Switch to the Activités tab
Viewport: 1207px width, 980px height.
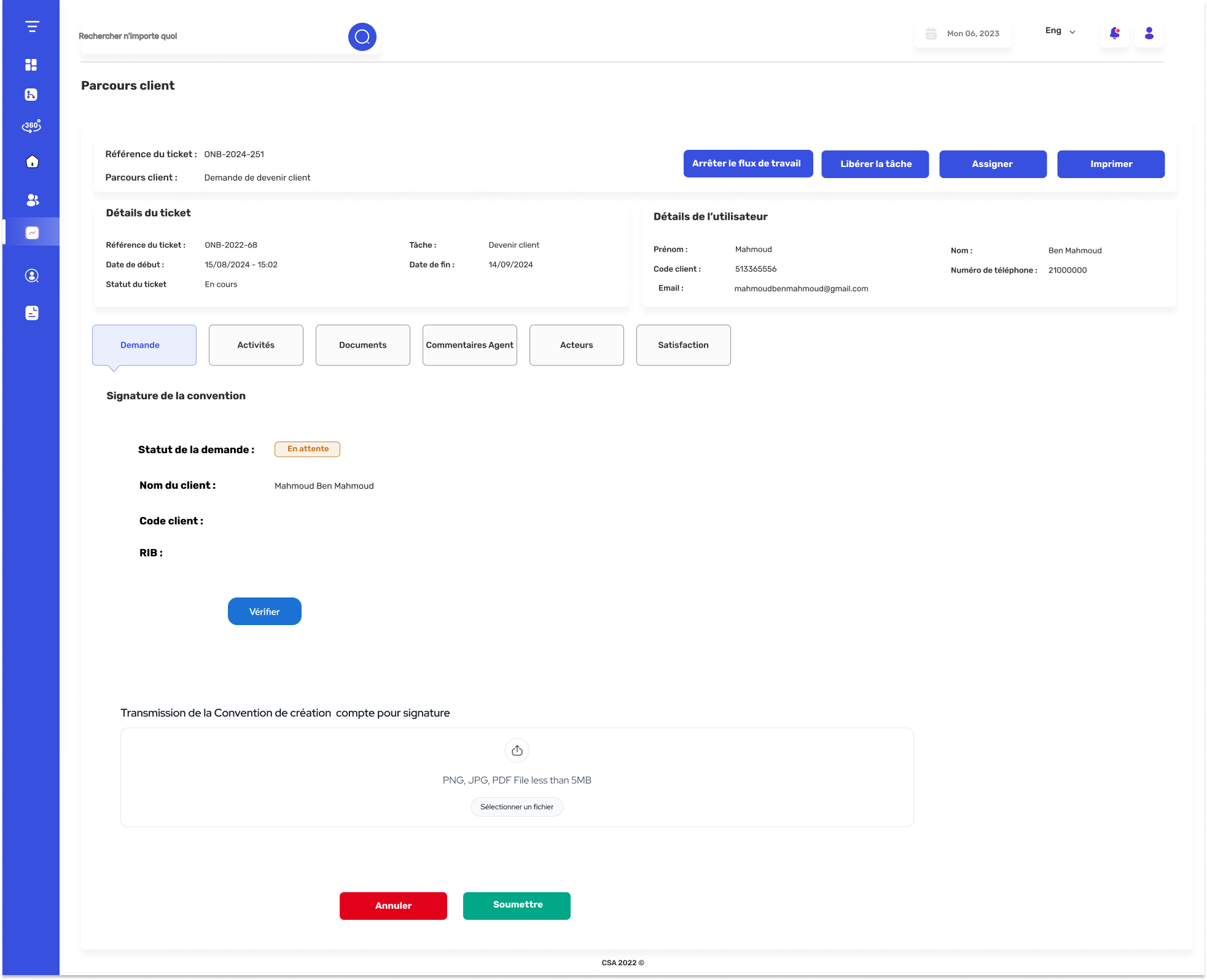coord(256,345)
